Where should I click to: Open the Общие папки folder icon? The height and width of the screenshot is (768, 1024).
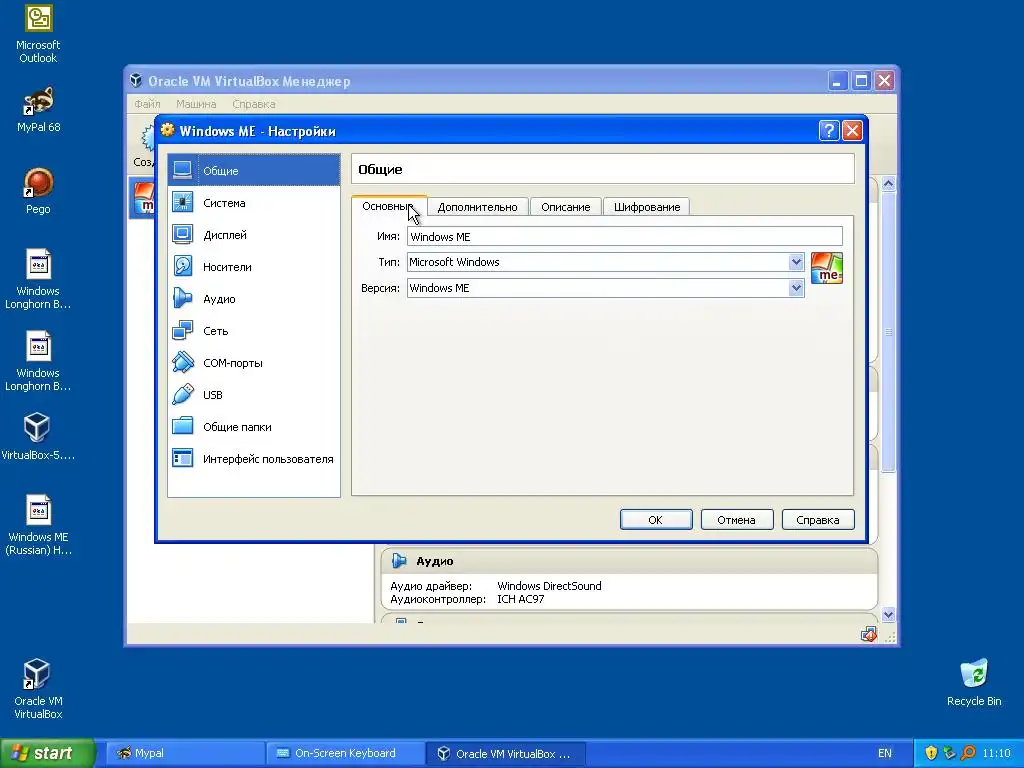point(183,426)
